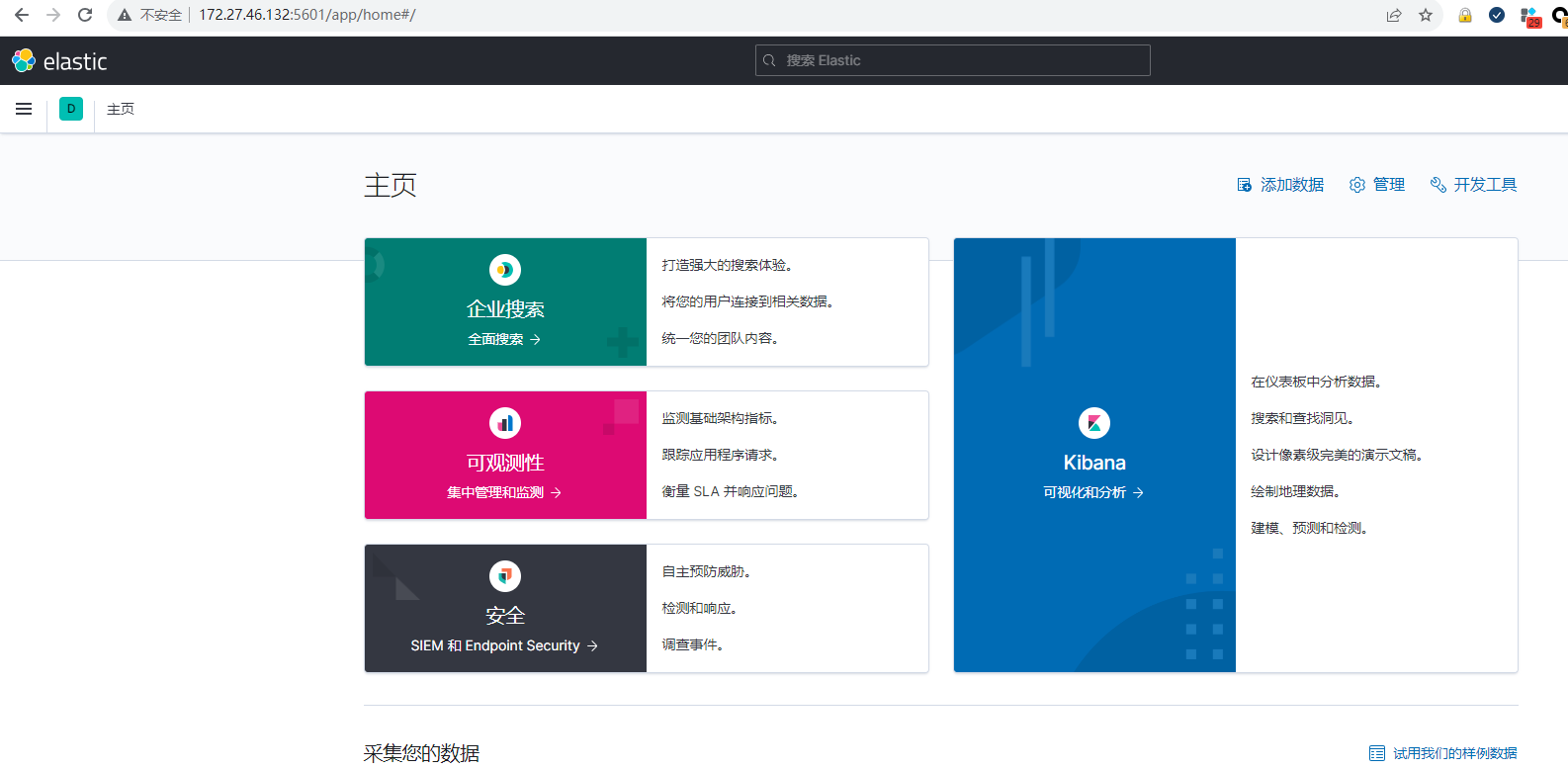Click the Security shield round icon
1568x769 pixels.
pyautogui.click(x=505, y=576)
